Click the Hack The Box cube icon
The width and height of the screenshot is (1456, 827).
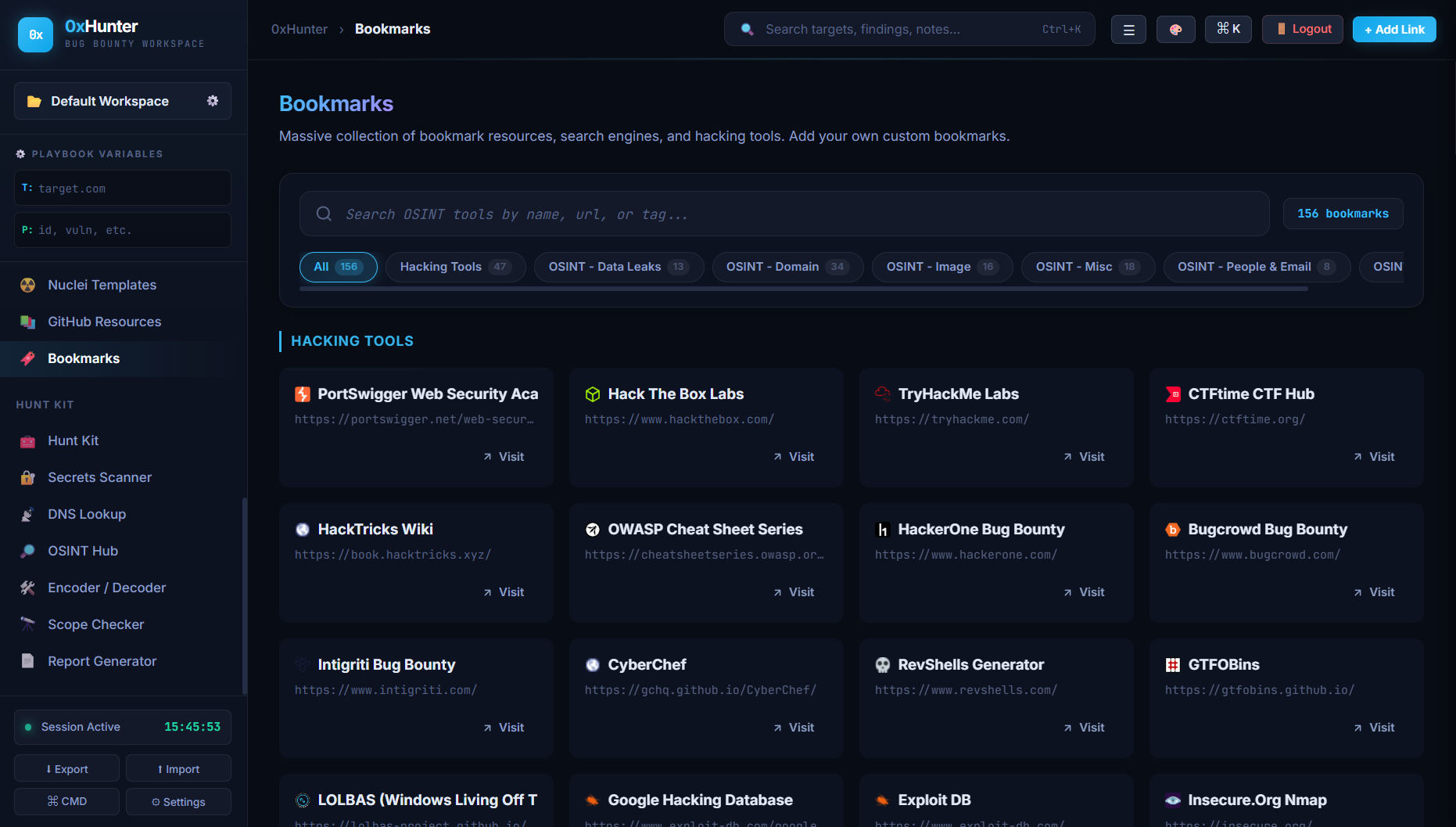tap(593, 394)
